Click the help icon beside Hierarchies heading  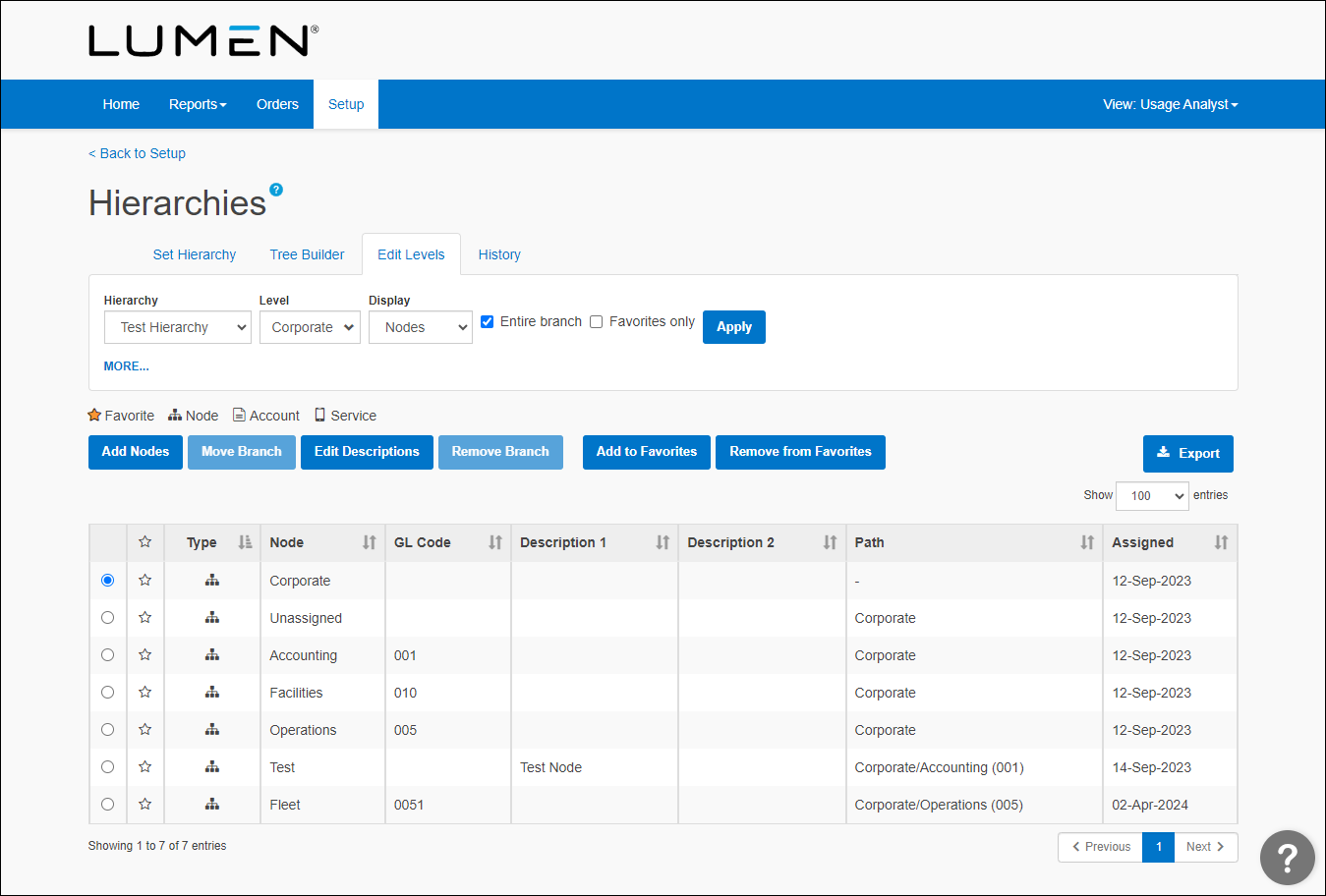(x=276, y=190)
